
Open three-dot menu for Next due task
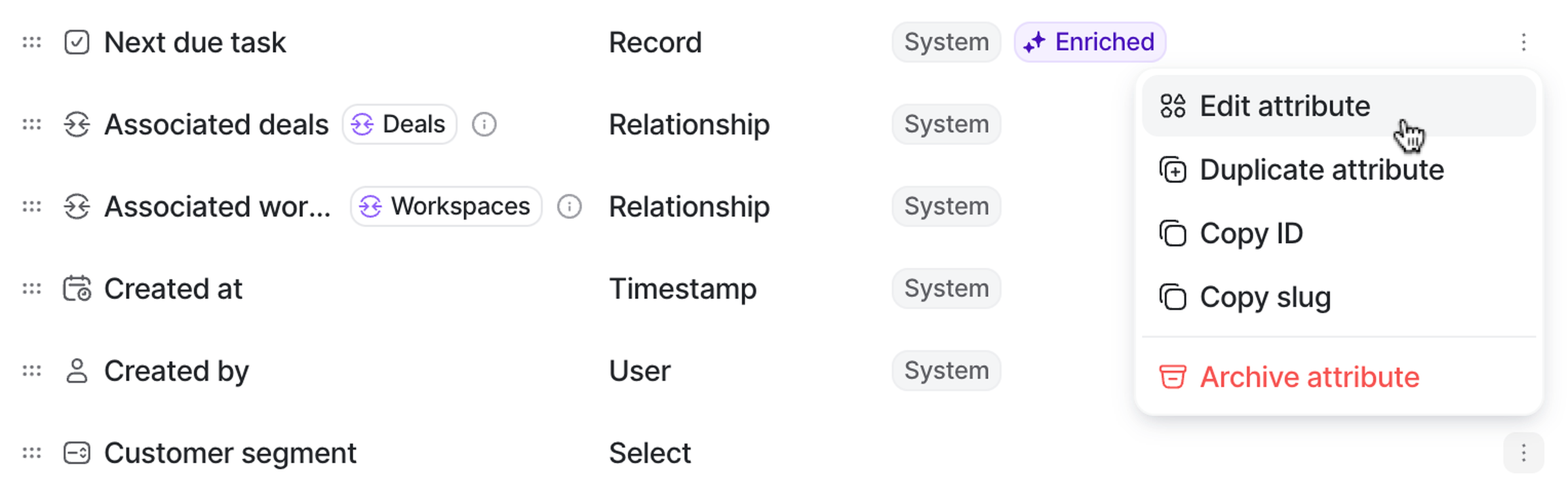[1523, 42]
